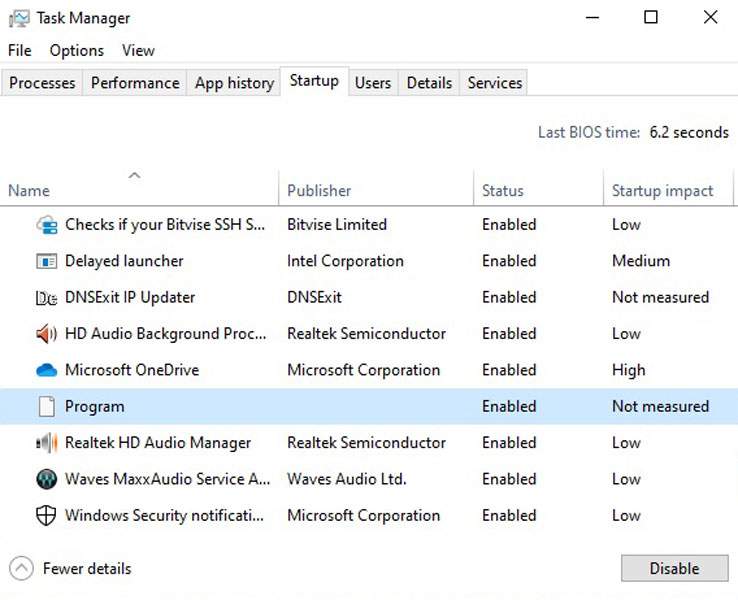The width and height of the screenshot is (738, 600).
Task: Click the Disable button
Action: tap(674, 568)
